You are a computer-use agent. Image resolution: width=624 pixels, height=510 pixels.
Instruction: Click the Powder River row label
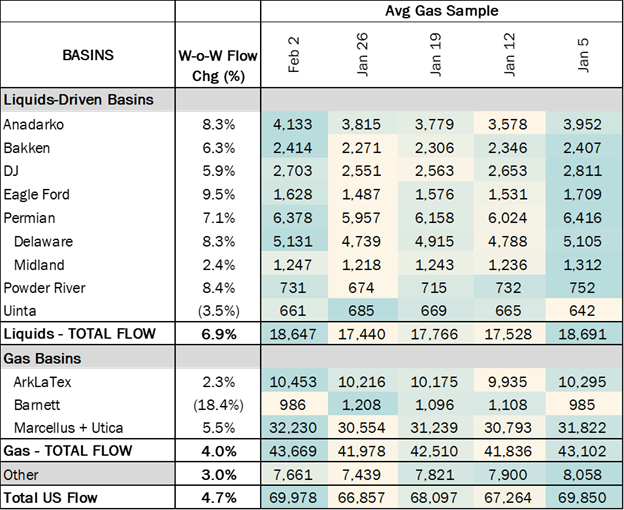44,288
